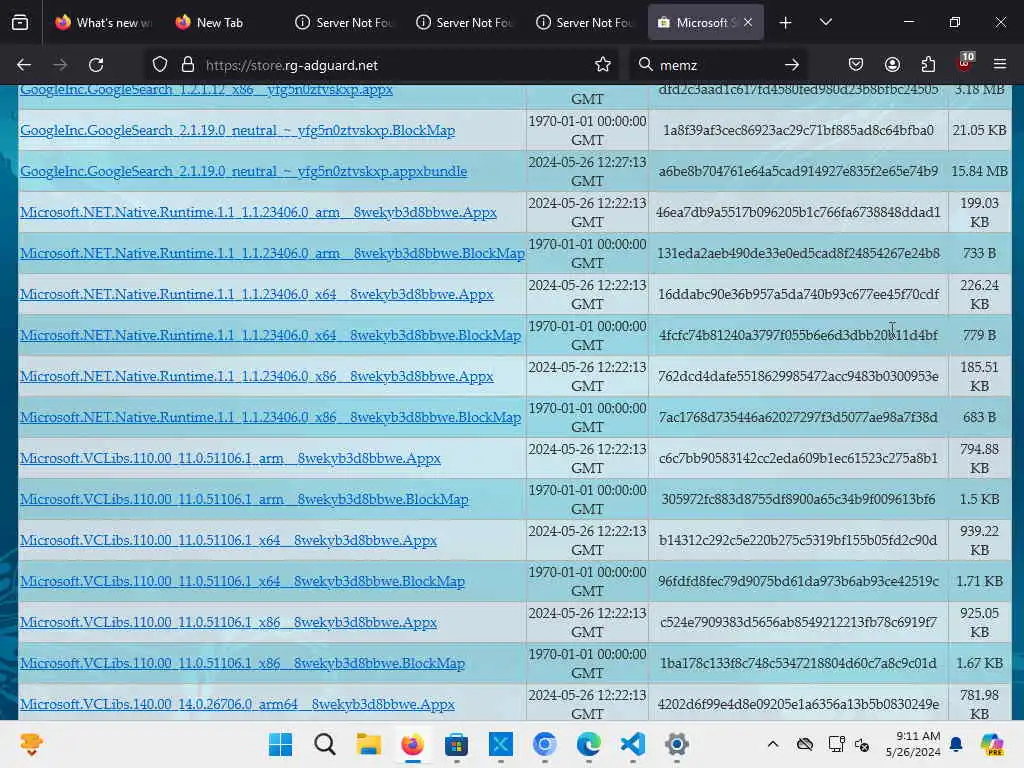Open the tracking protection shield icon

(x=160, y=65)
